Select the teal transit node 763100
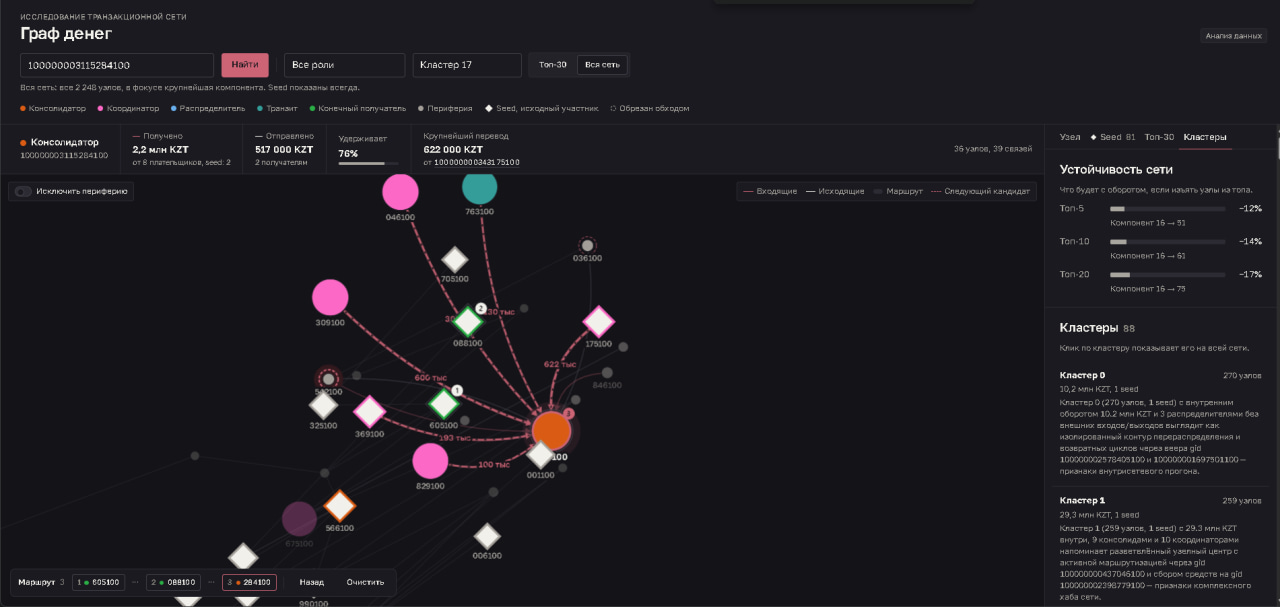This screenshot has width=1280, height=607. tap(480, 186)
